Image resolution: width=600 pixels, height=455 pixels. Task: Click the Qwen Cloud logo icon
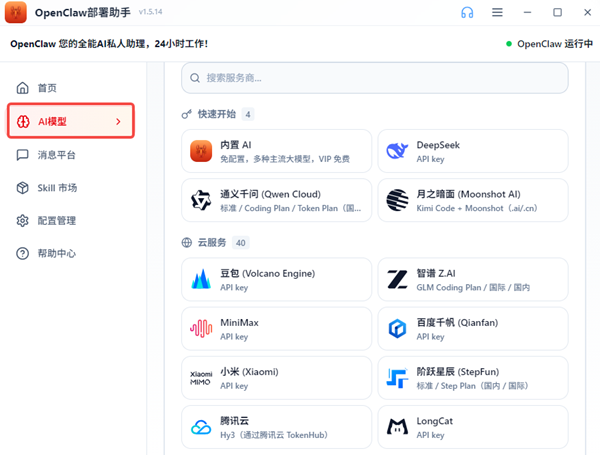point(201,200)
